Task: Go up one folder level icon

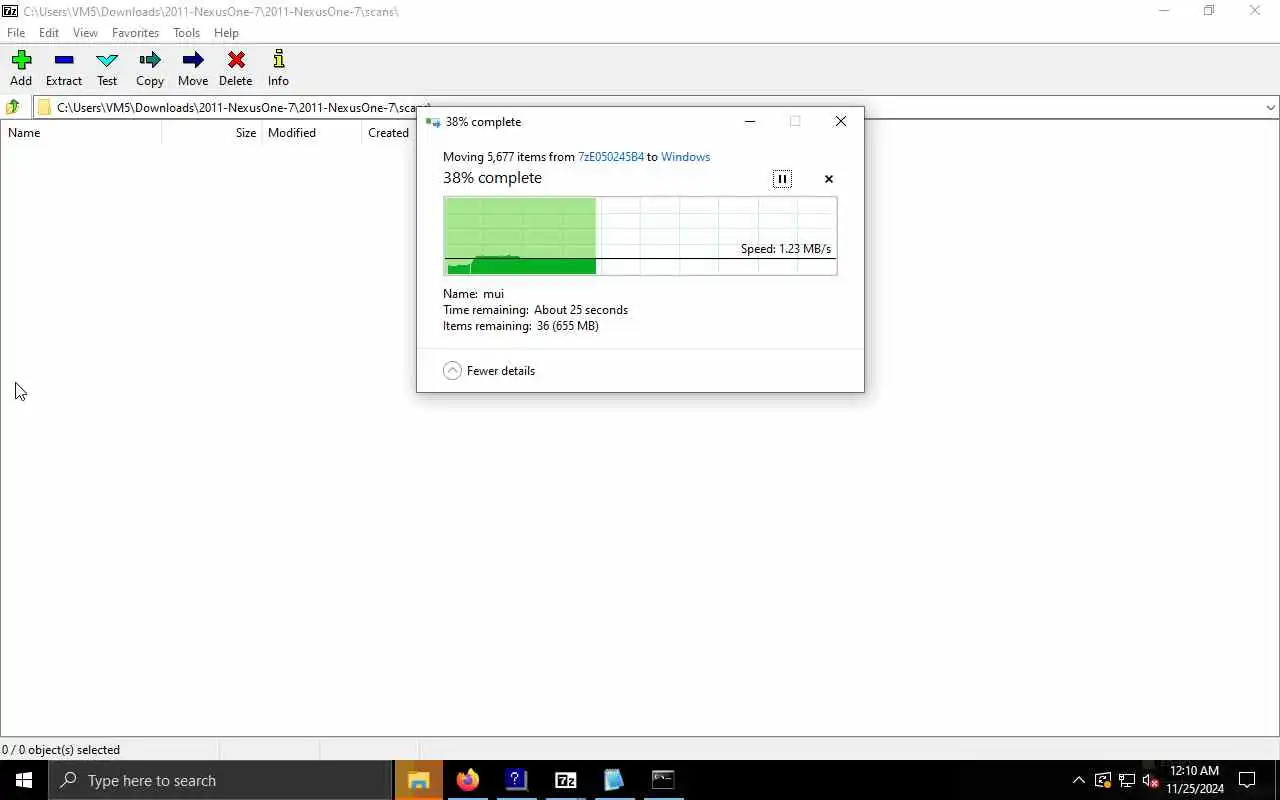Action: point(13,107)
